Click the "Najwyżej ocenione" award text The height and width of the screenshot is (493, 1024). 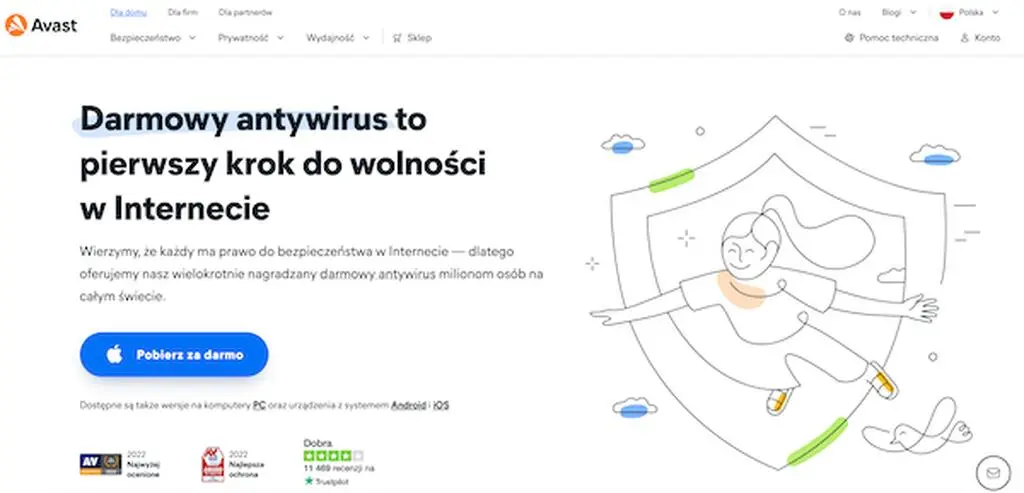pos(144,469)
